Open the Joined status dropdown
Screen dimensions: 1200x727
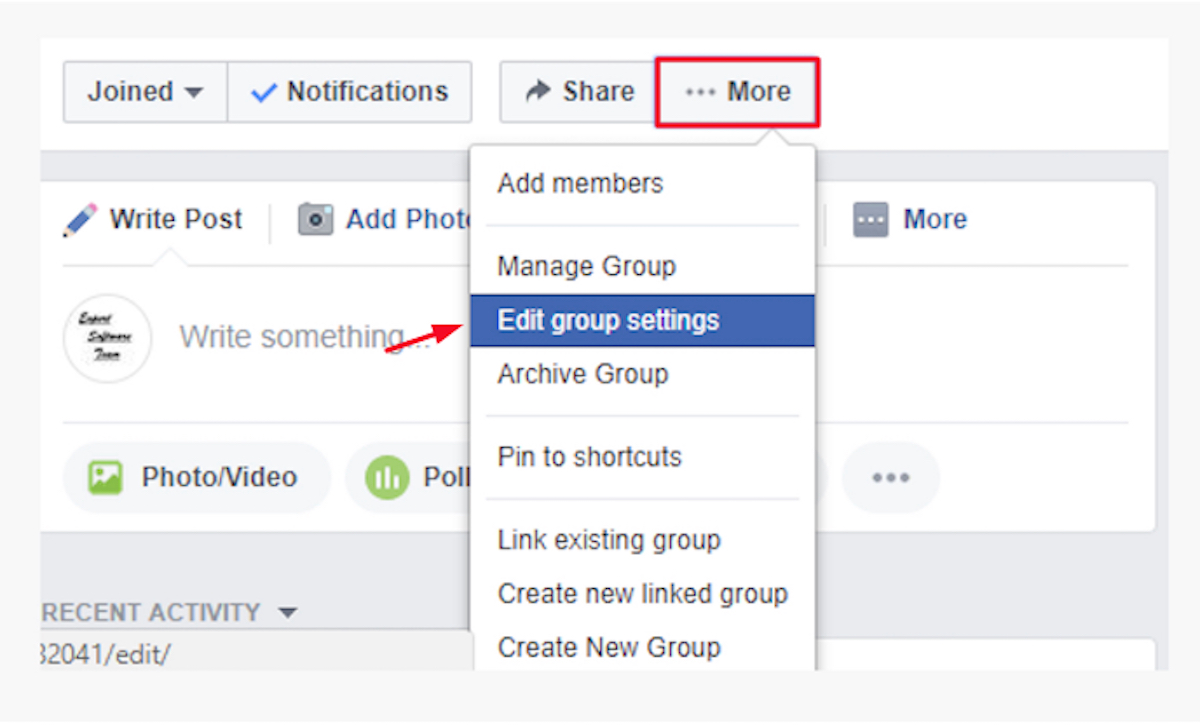pos(145,91)
